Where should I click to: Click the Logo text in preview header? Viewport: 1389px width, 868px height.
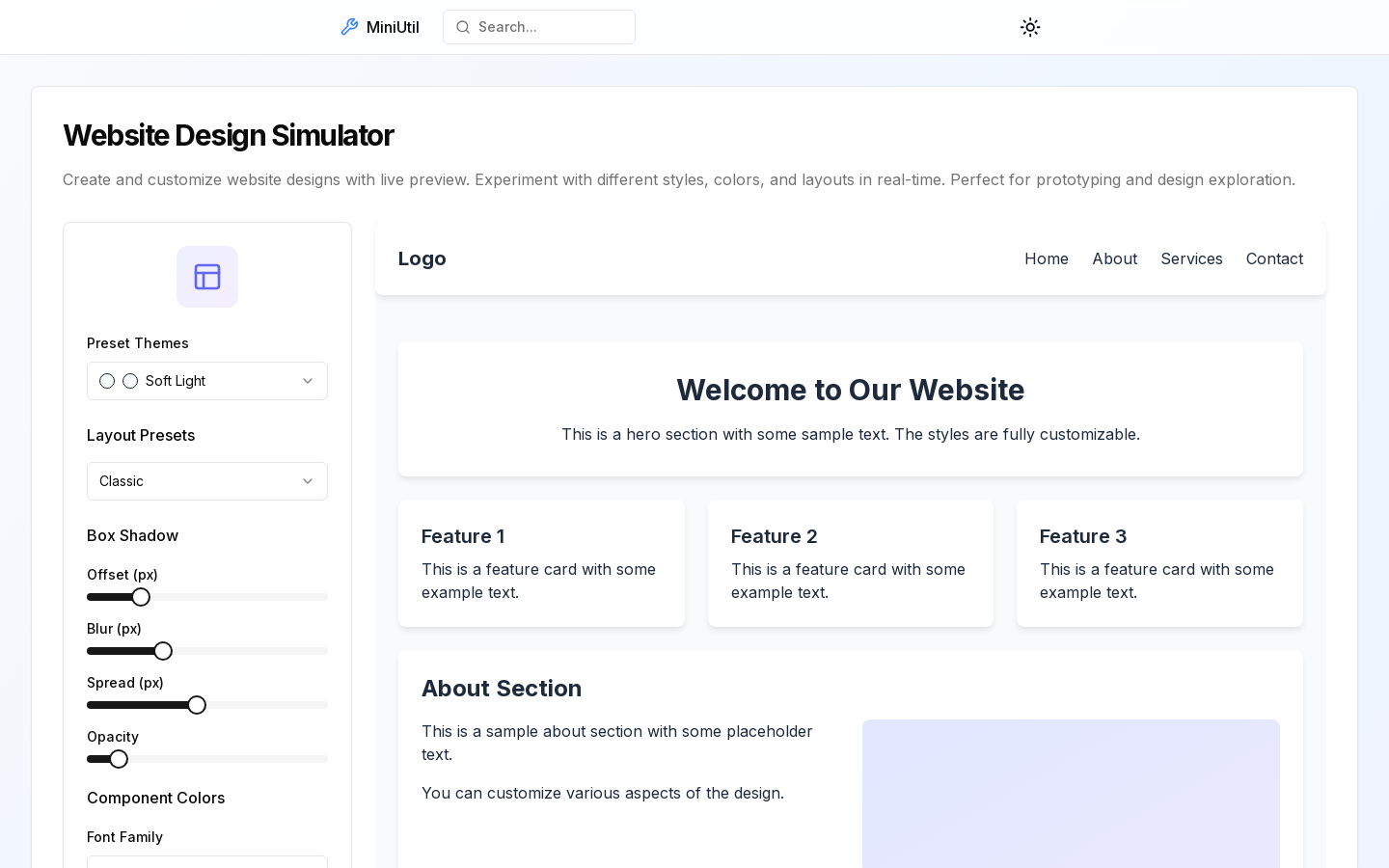point(422,258)
